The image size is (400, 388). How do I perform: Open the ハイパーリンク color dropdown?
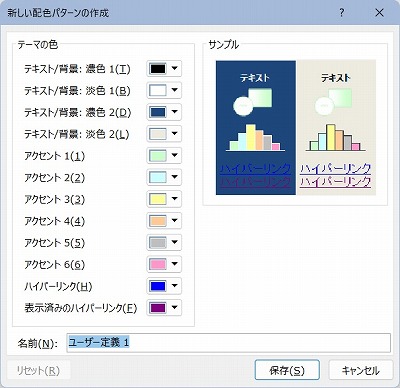tap(164, 286)
